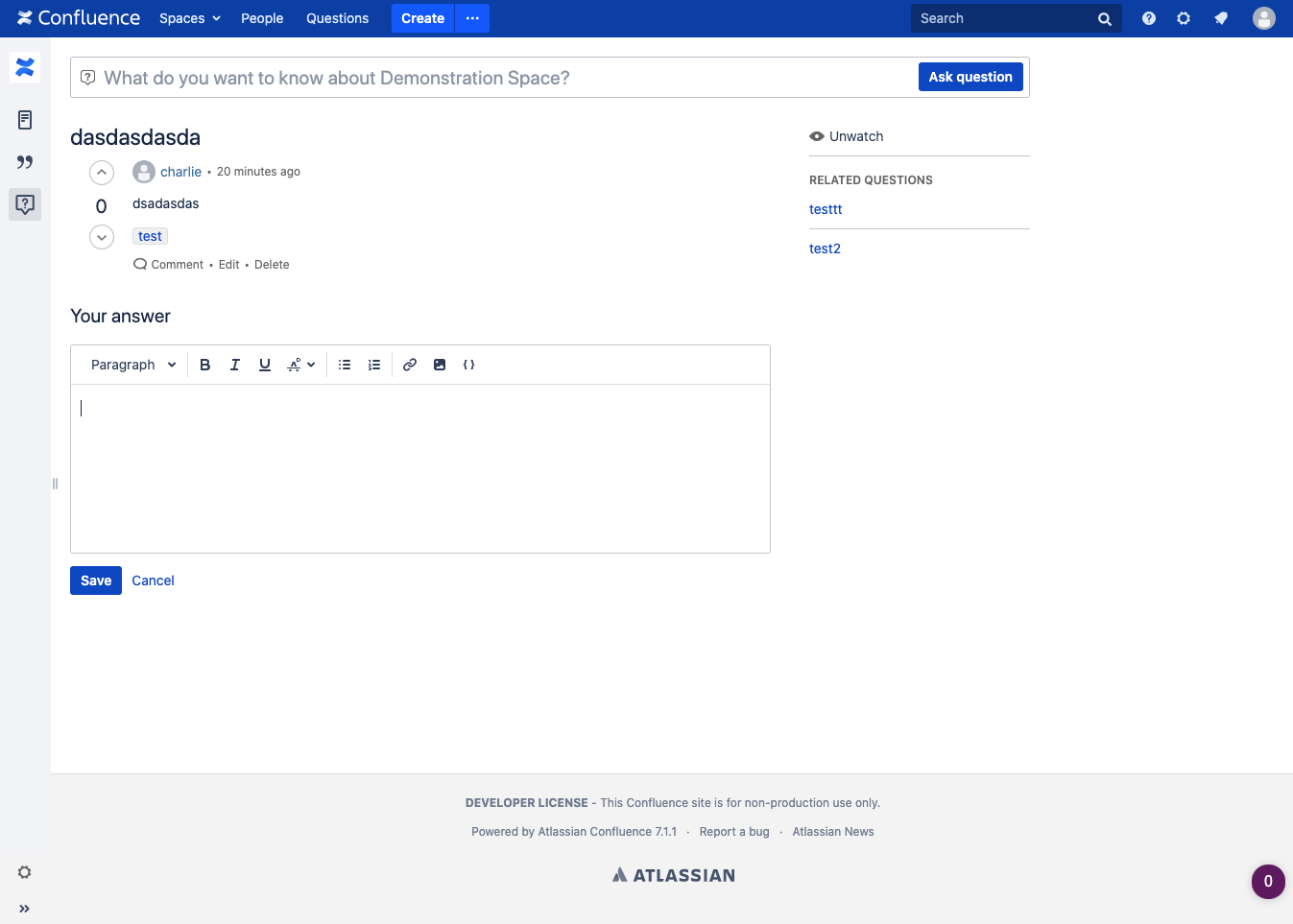The image size is (1293, 924).
Task: Cancel the answer
Action: pyautogui.click(x=153, y=580)
